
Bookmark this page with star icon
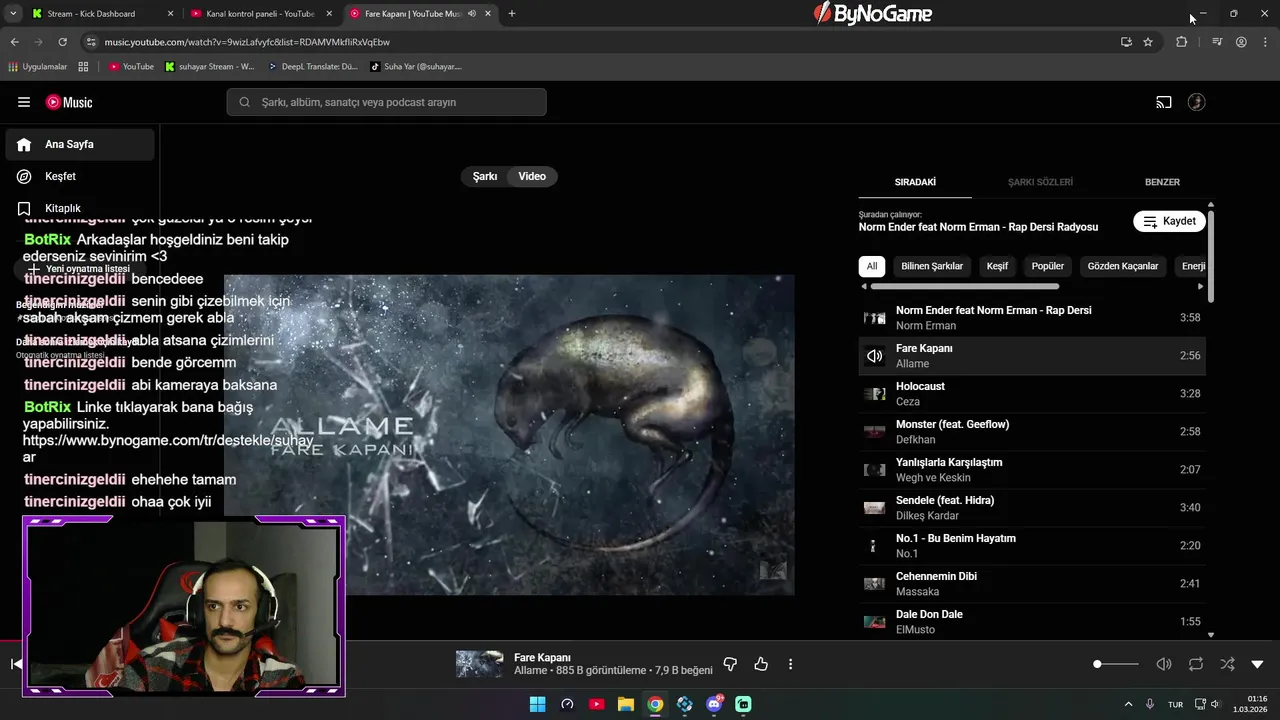(x=1148, y=42)
